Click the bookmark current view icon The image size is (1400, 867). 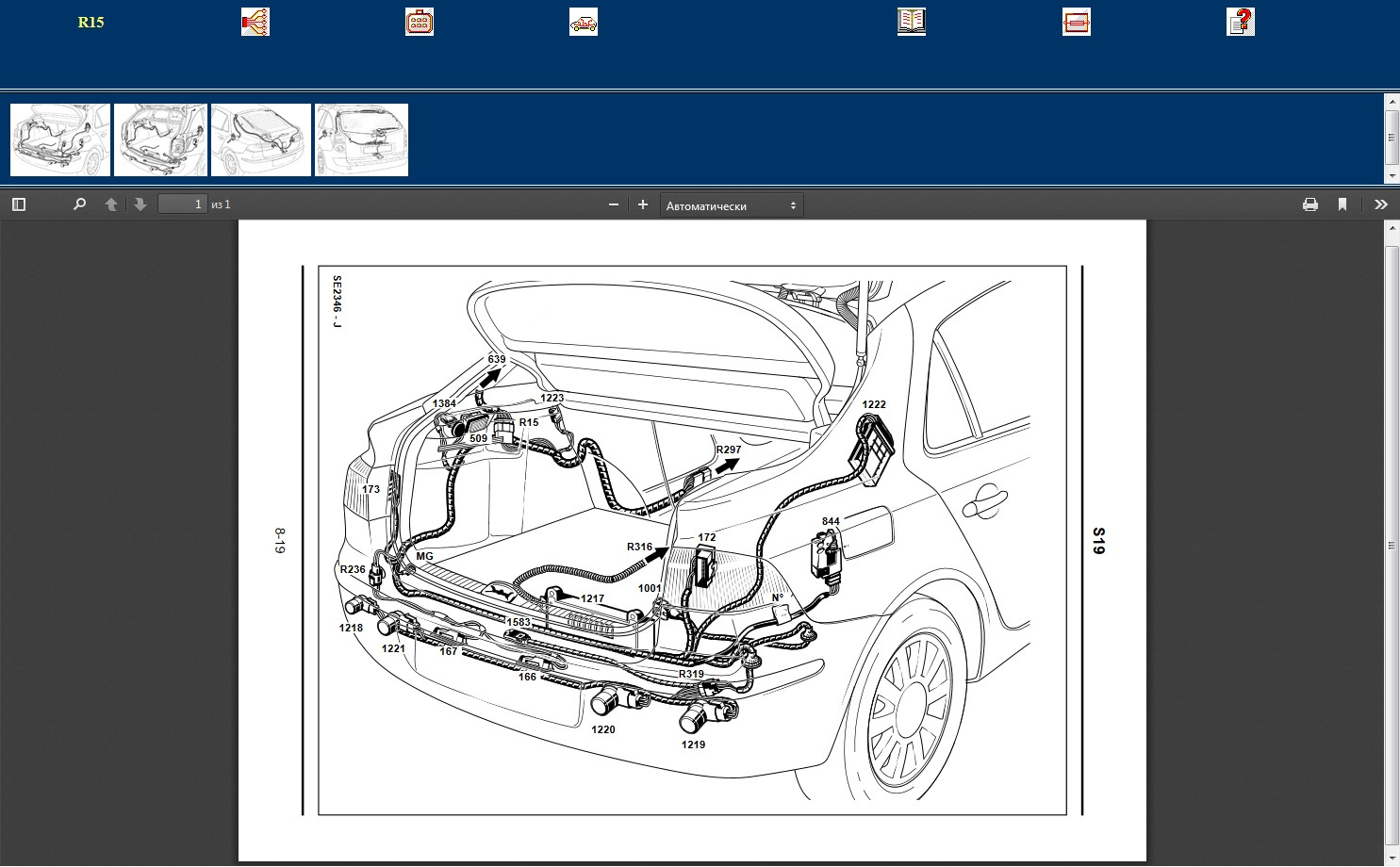coord(1342,204)
